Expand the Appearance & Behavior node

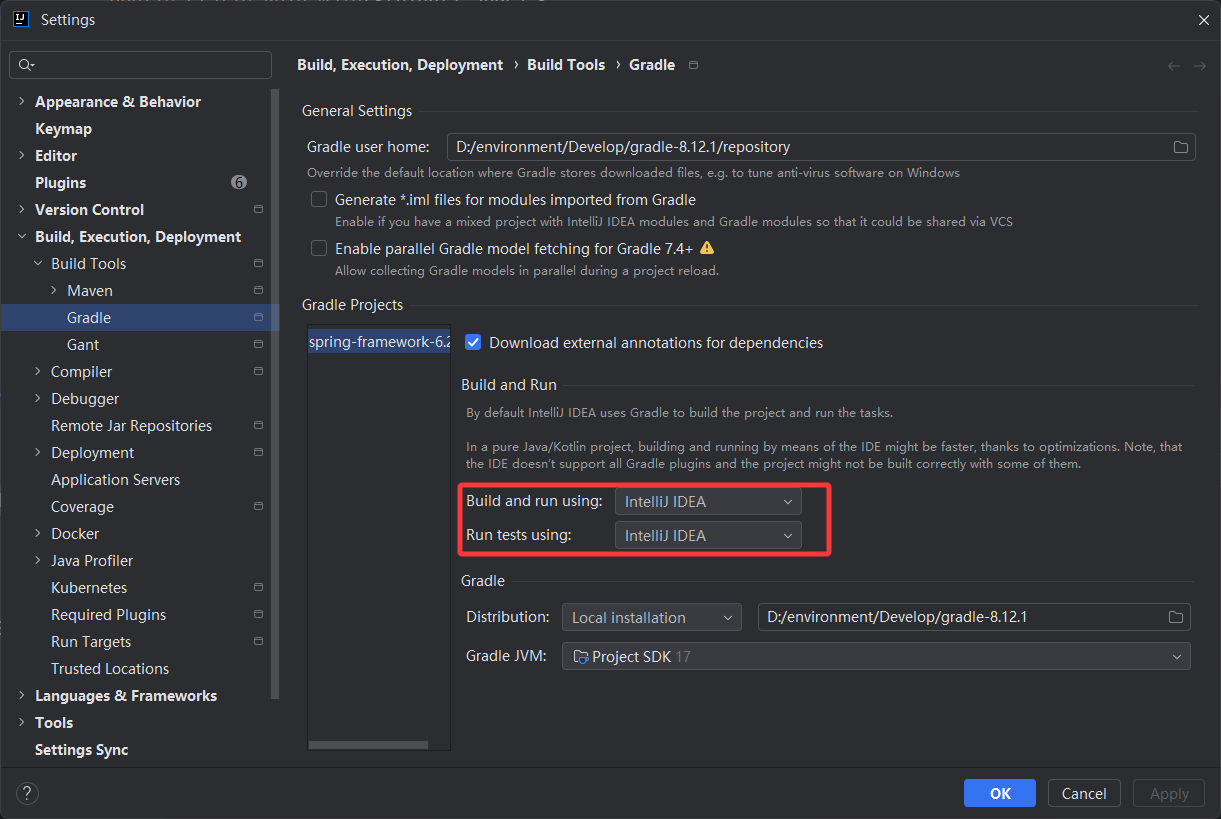point(22,102)
